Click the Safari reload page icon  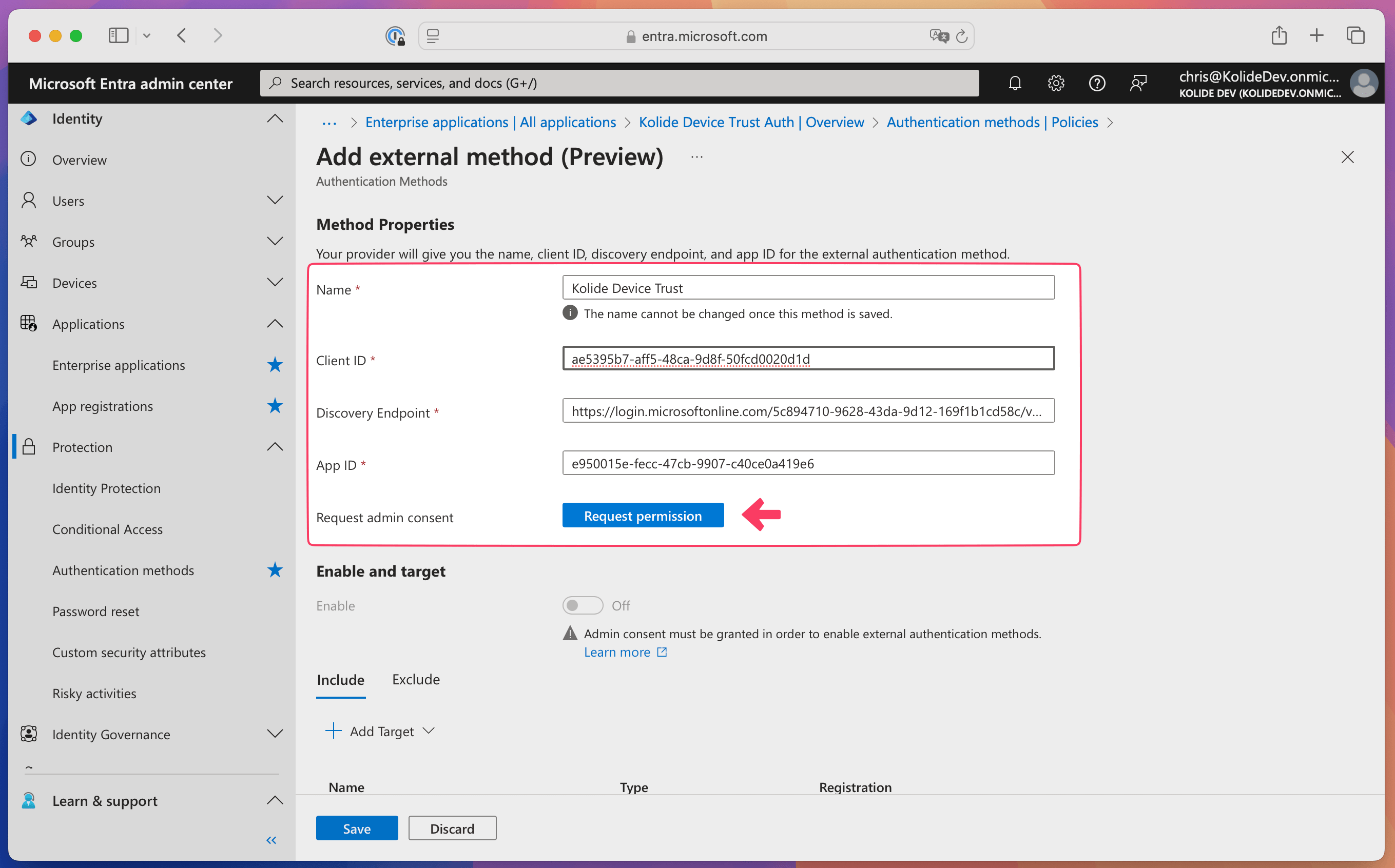(x=961, y=37)
